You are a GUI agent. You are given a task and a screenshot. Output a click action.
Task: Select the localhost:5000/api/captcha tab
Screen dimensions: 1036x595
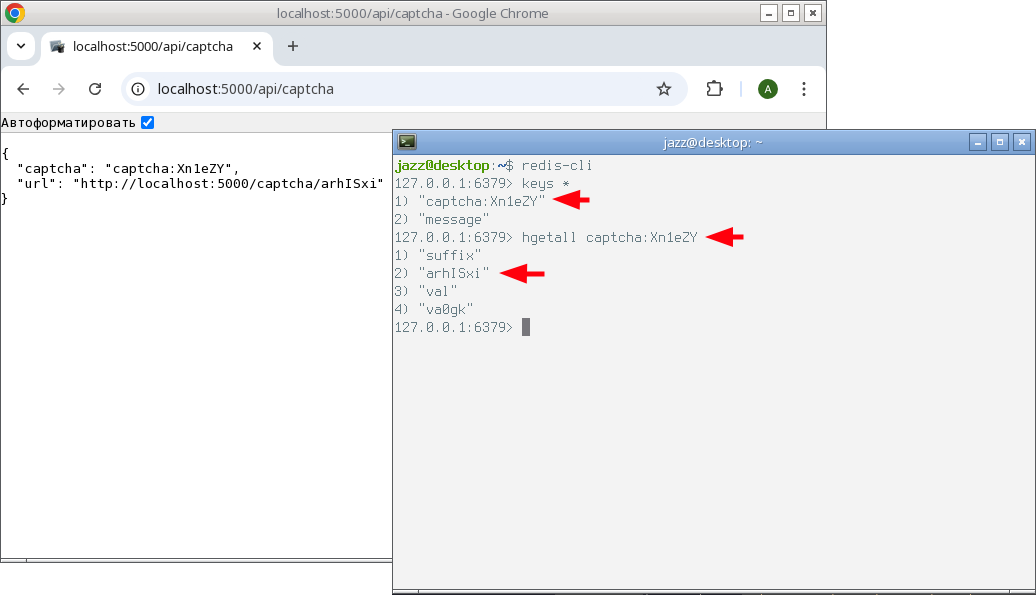pos(157,46)
